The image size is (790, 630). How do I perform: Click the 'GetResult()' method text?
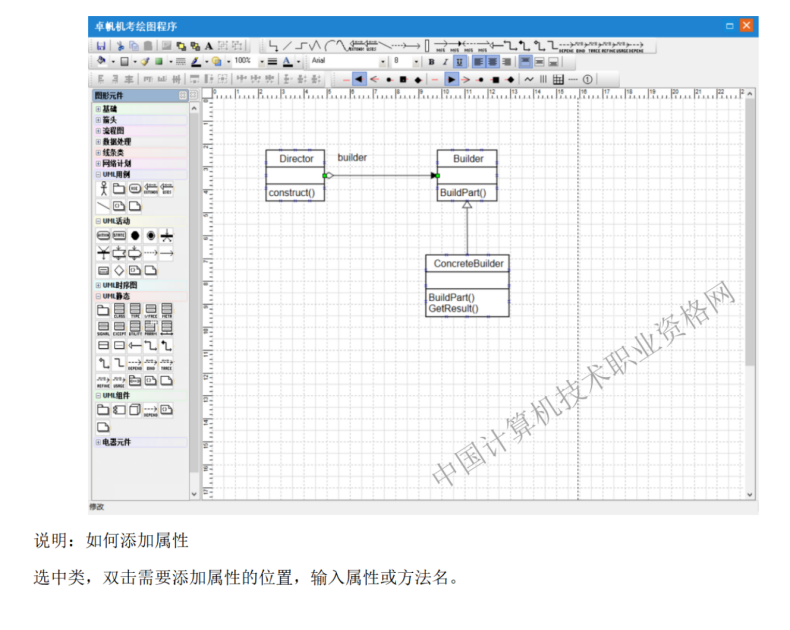[x=453, y=308]
